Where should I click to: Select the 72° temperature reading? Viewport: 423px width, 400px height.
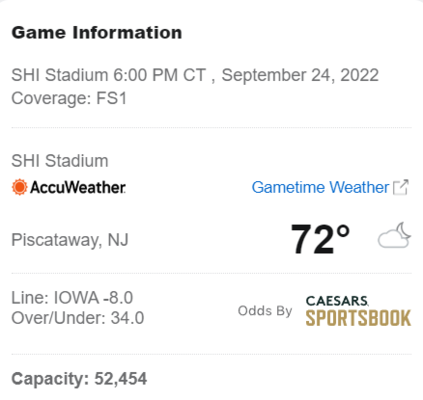(x=320, y=239)
